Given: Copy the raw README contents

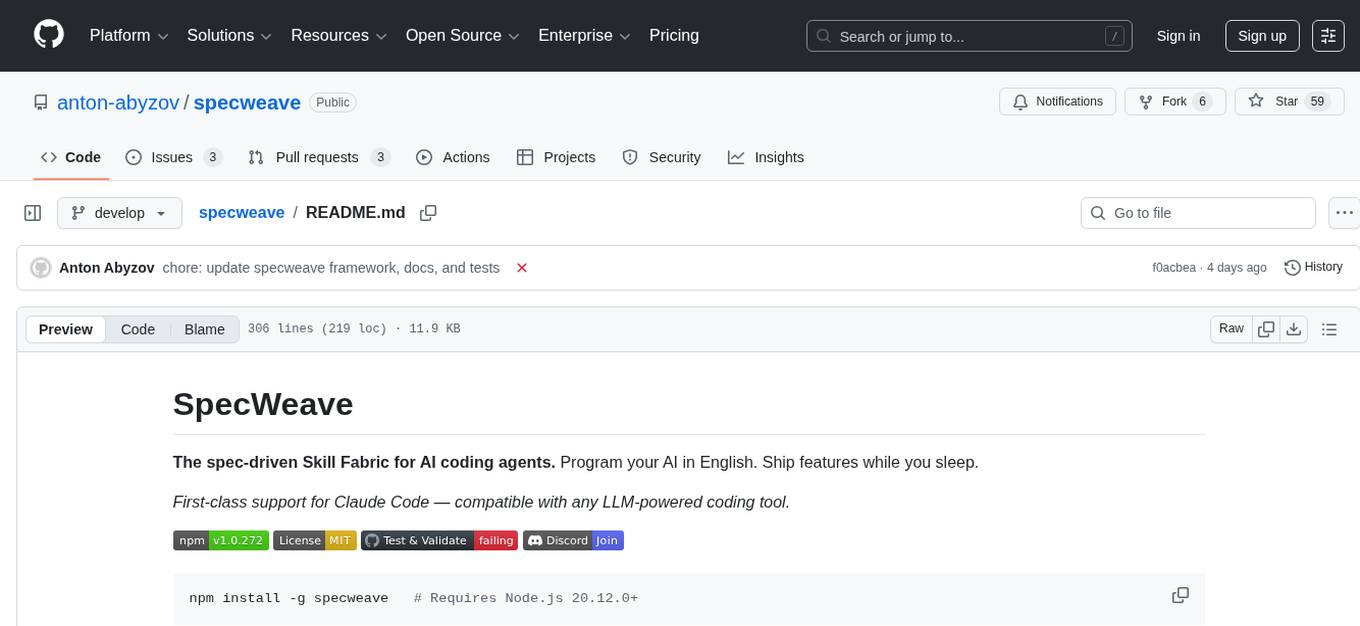Looking at the screenshot, I should 1266,328.
